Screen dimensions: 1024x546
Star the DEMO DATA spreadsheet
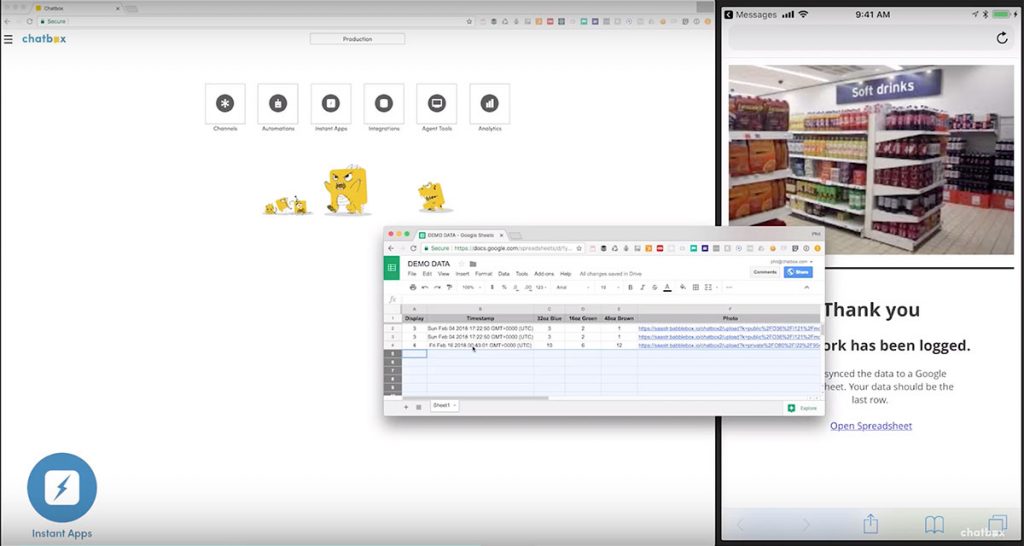click(x=462, y=264)
